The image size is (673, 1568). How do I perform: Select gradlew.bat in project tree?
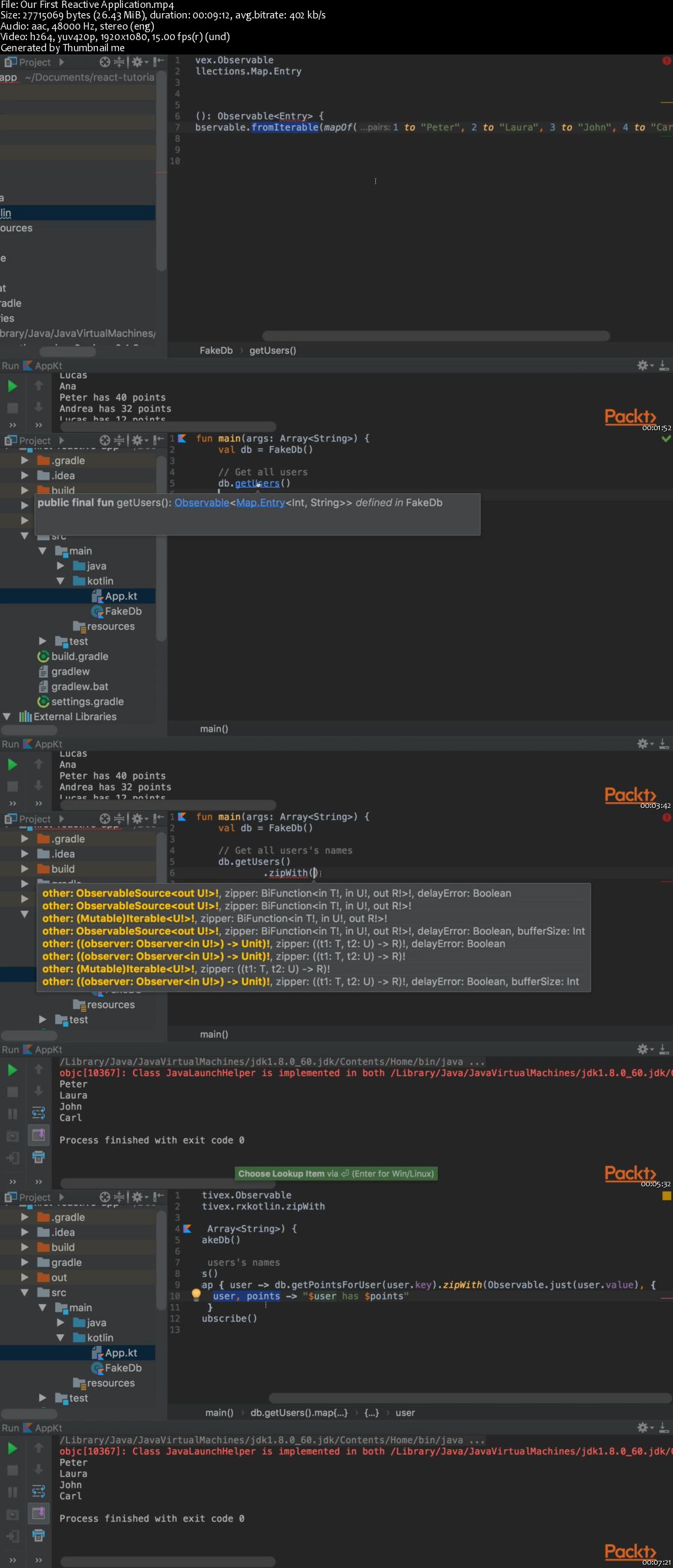click(80, 686)
